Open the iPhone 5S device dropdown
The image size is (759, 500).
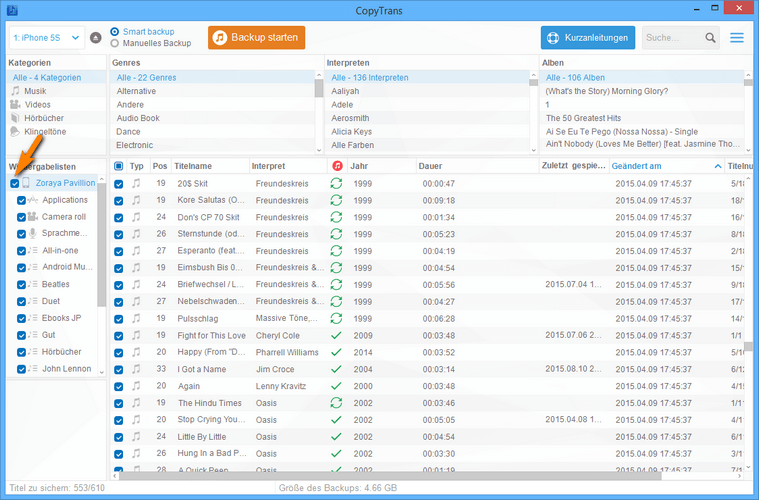tap(47, 38)
